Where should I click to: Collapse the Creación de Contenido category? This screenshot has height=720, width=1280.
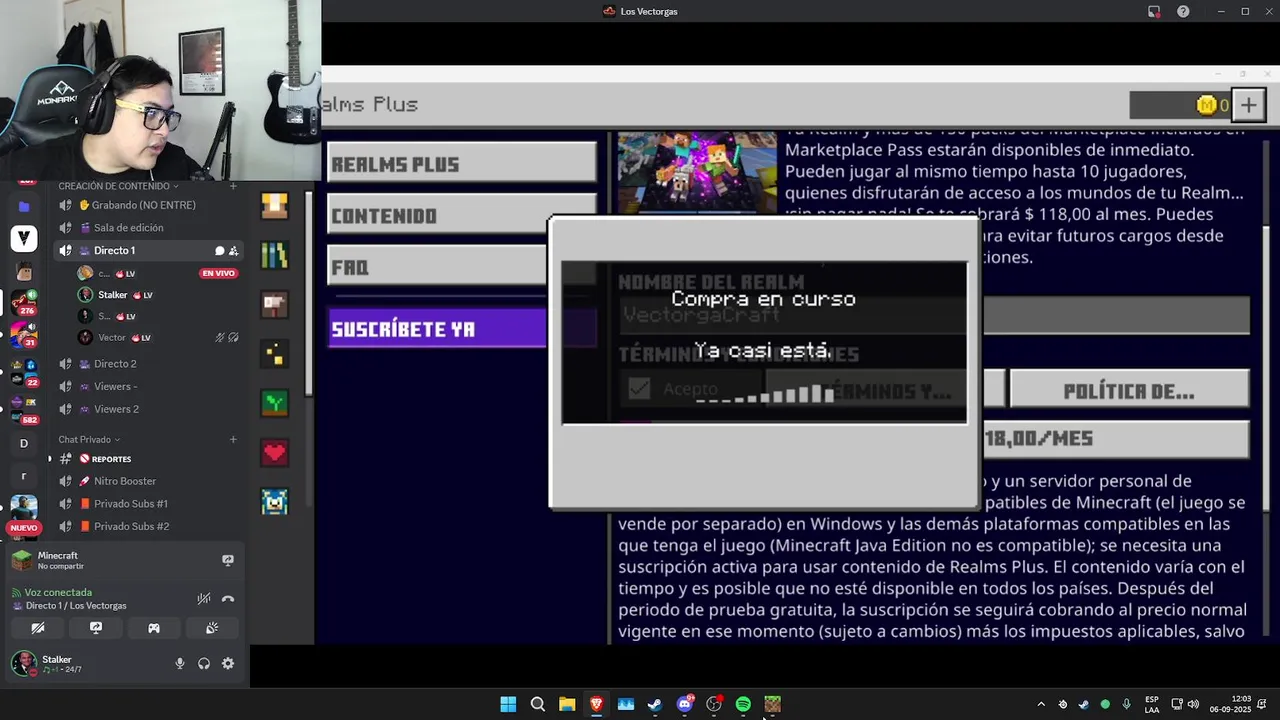pyautogui.click(x=118, y=186)
